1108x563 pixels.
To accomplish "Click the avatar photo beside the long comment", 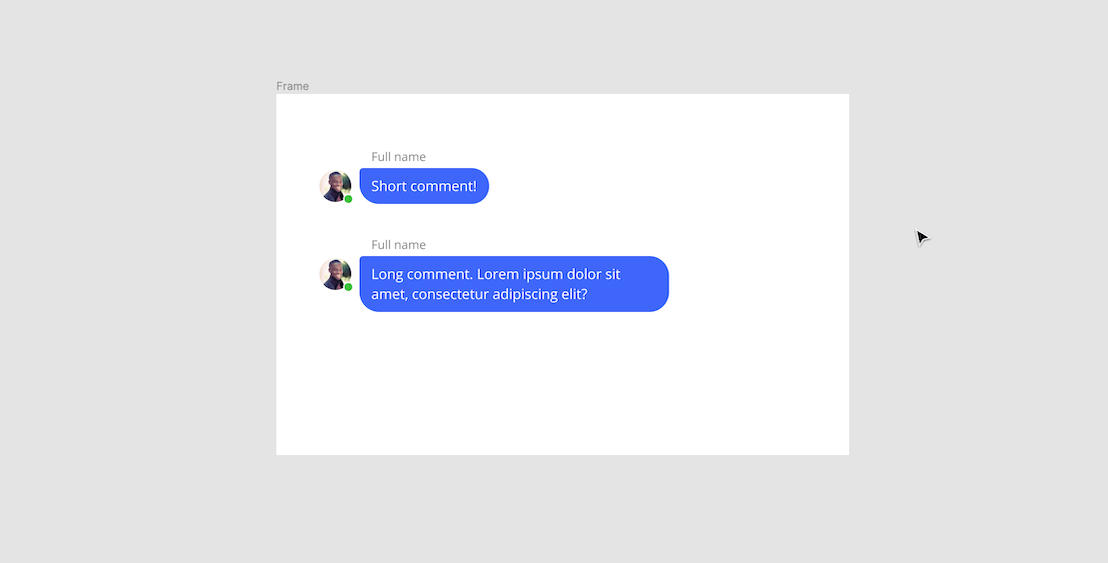I will (335, 274).
